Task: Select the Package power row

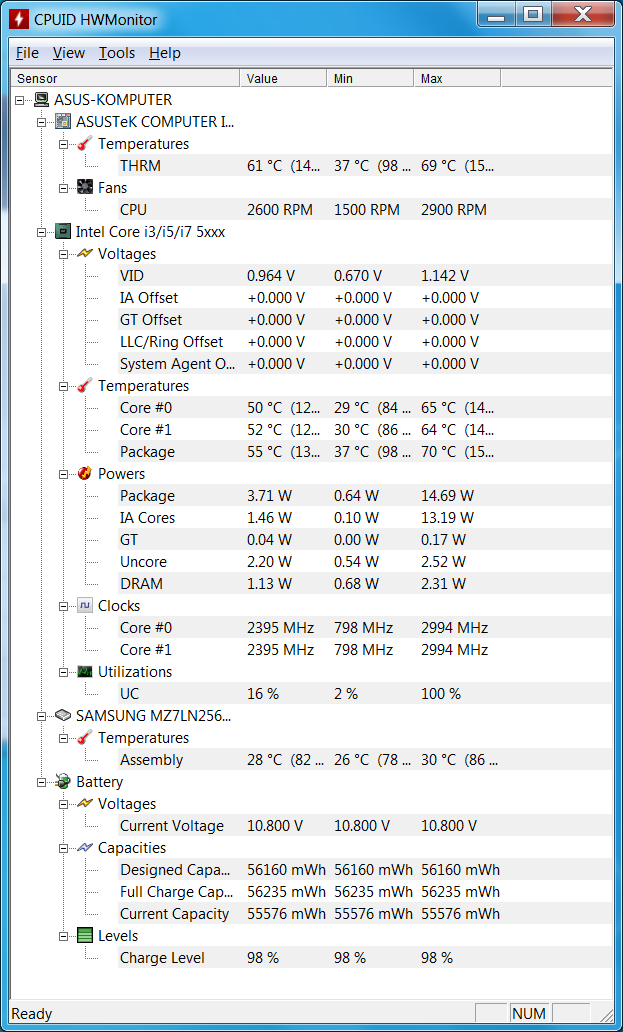Action: click(309, 496)
